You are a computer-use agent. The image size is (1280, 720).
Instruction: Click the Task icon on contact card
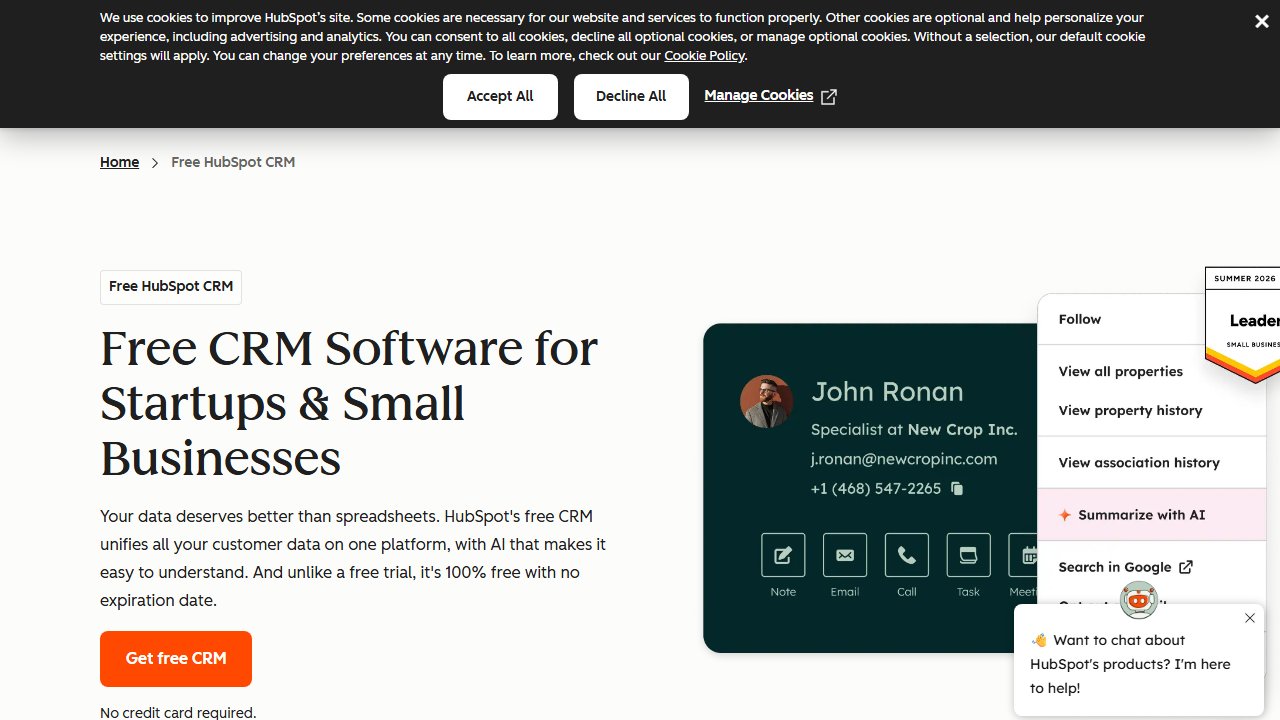(968, 555)
